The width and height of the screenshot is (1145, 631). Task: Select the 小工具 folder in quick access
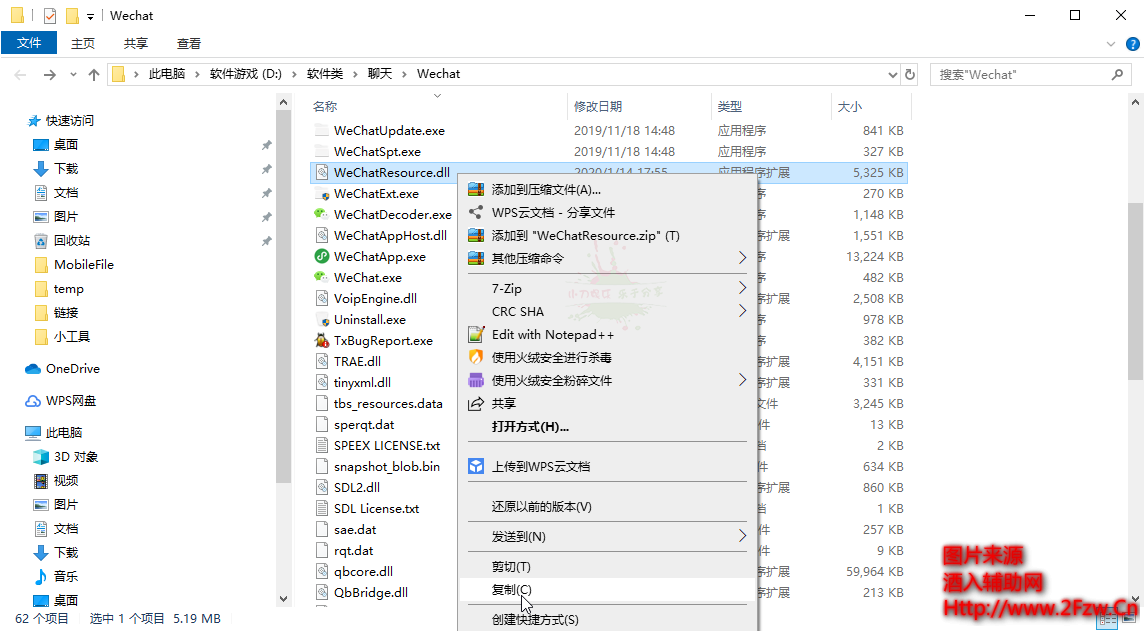pyautogui.click(x=72, y=337)
